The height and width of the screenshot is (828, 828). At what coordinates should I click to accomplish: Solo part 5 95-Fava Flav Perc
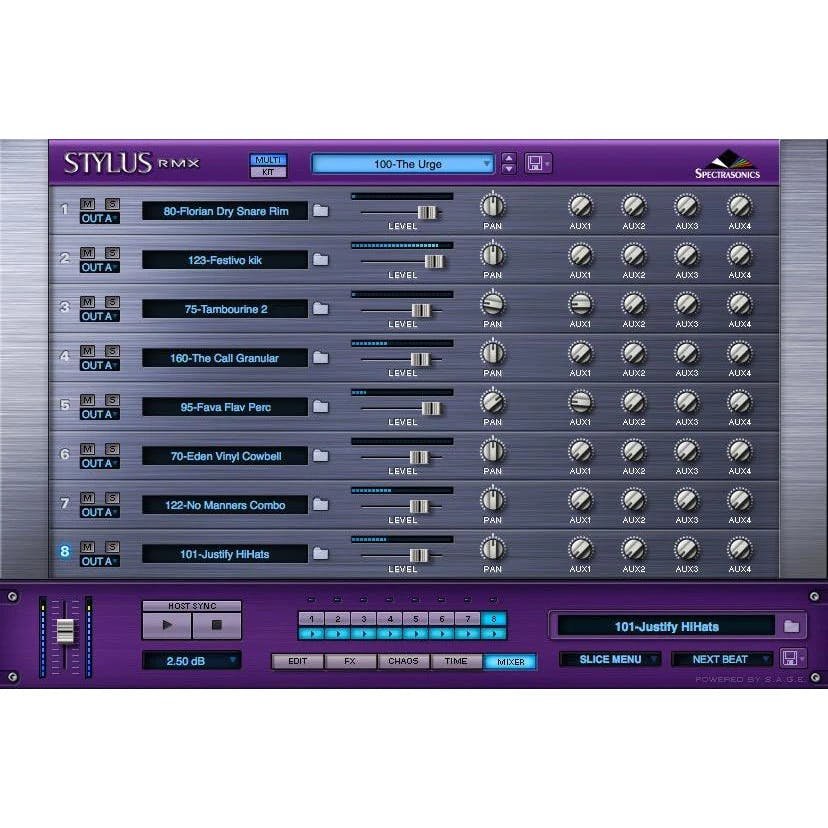coord(112,400)
